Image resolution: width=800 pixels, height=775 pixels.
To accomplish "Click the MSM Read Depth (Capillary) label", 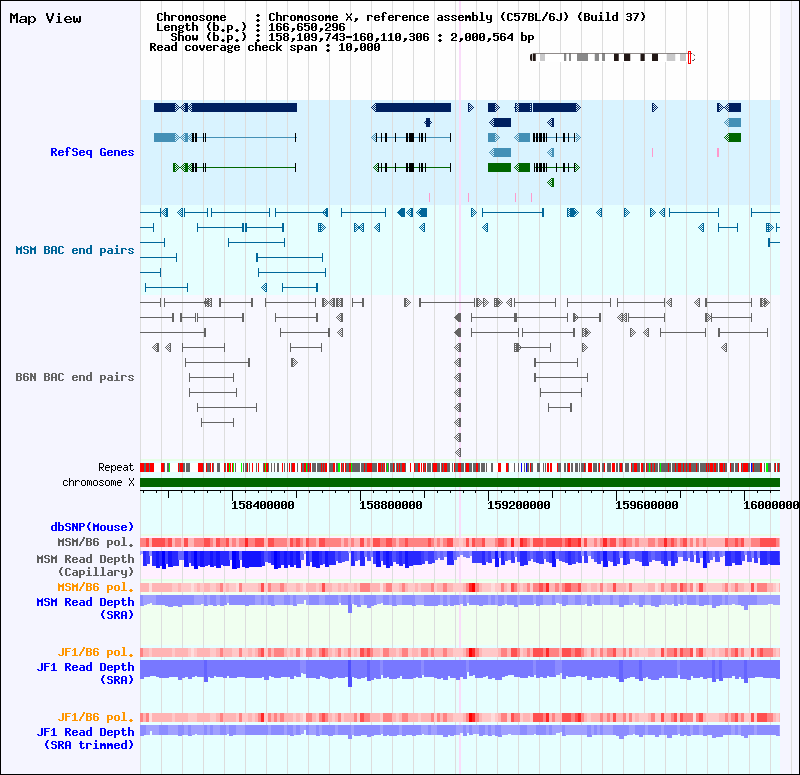I will (x=85, y=565).
